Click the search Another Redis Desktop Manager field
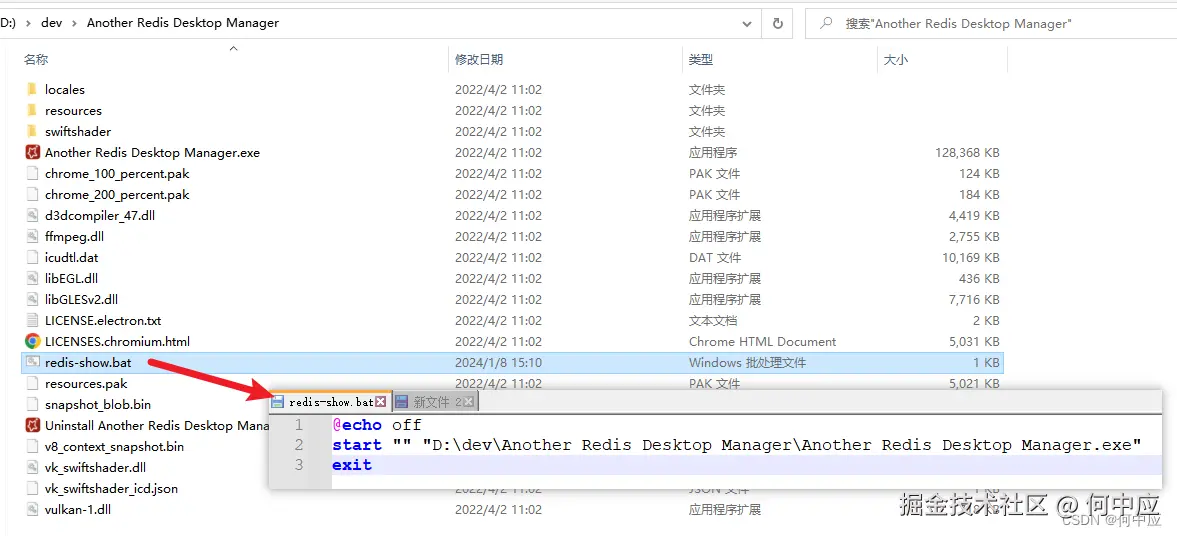Screen dimensions: 1177x536 coord(991,23)
